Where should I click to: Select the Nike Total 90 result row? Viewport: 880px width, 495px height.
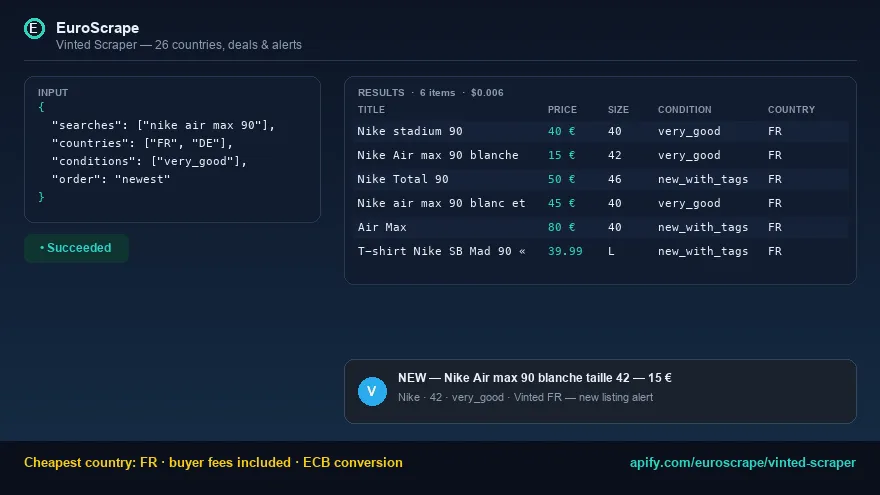pos(601,180)
